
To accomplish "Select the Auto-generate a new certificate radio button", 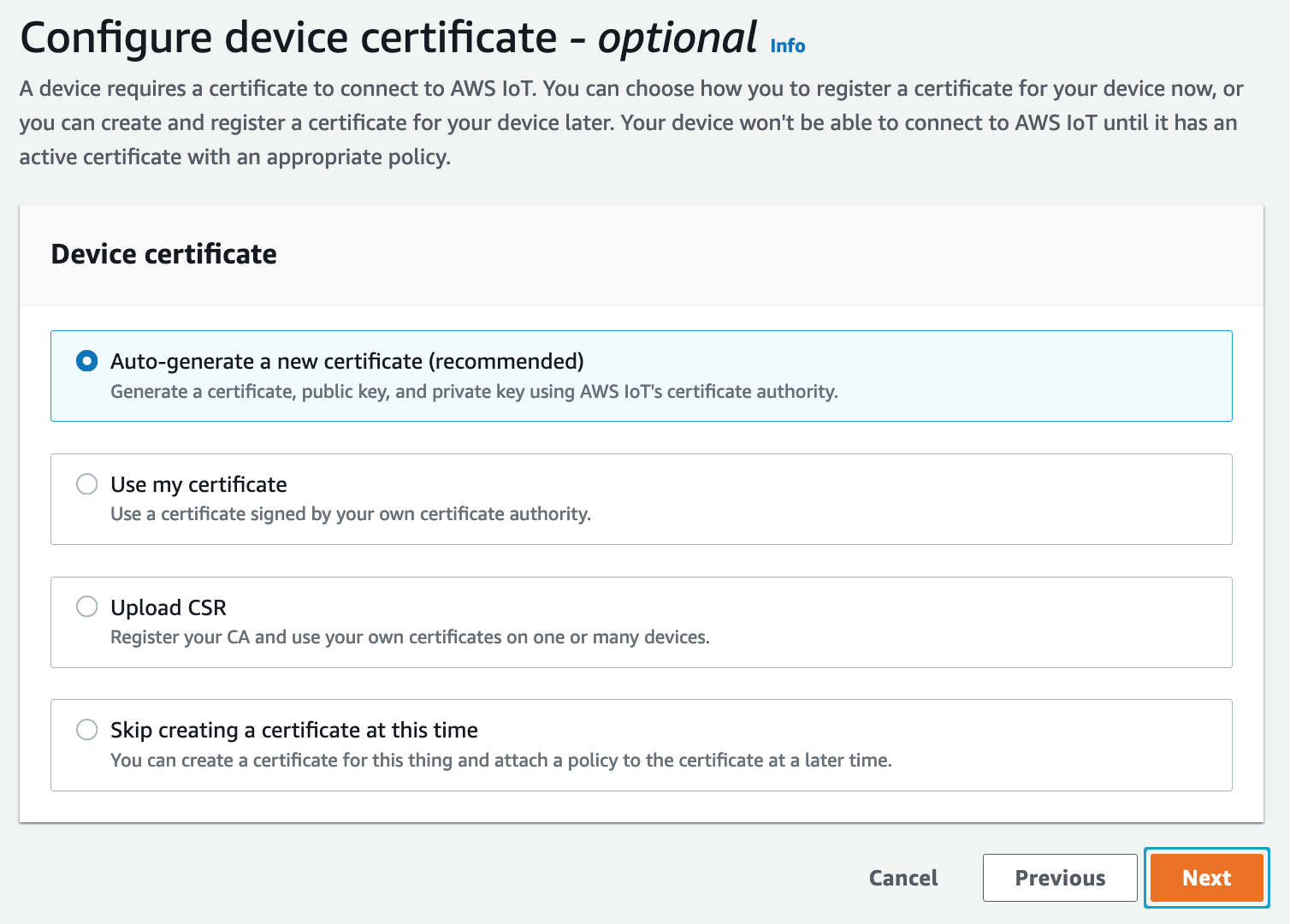I will [87, 361].
